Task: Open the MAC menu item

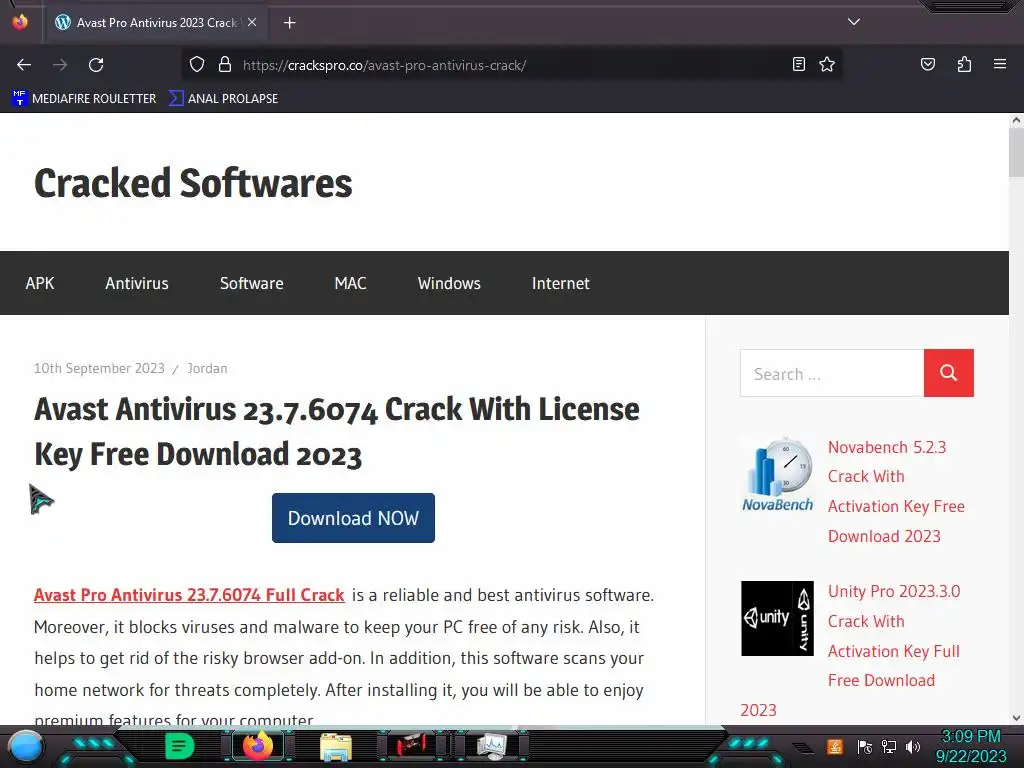Action: [x=350, y=283]
